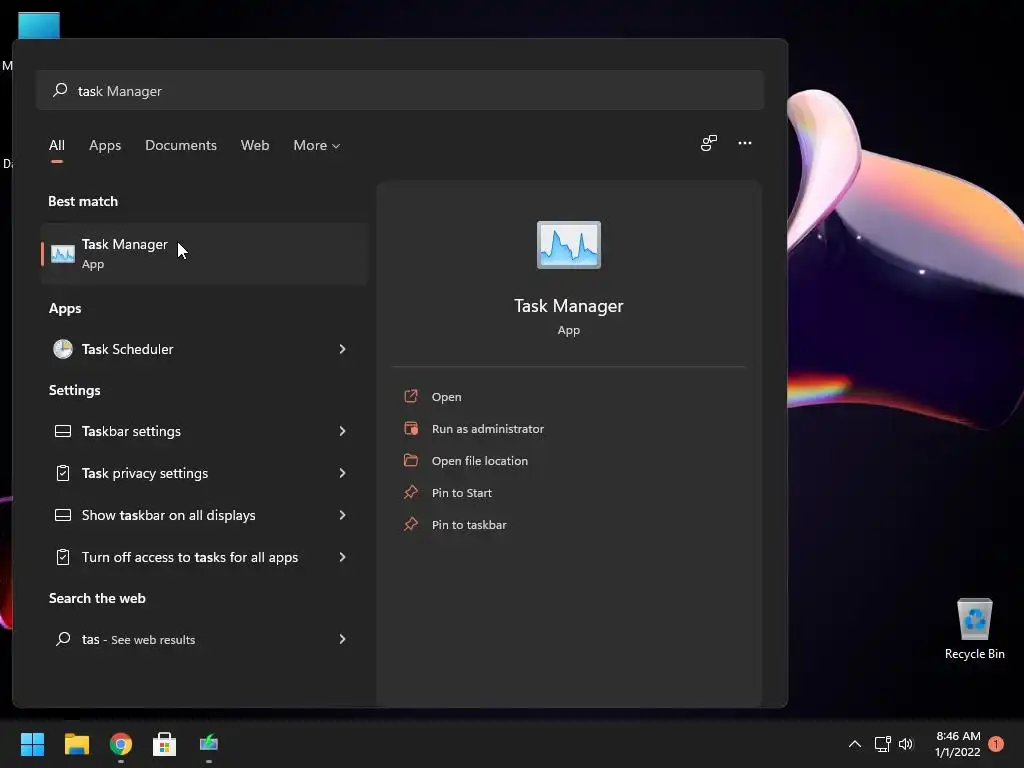Open the clock showing 8:46 AM
Image resolution: width=1024 pixels, height=768 pixels.
[958, 744]
